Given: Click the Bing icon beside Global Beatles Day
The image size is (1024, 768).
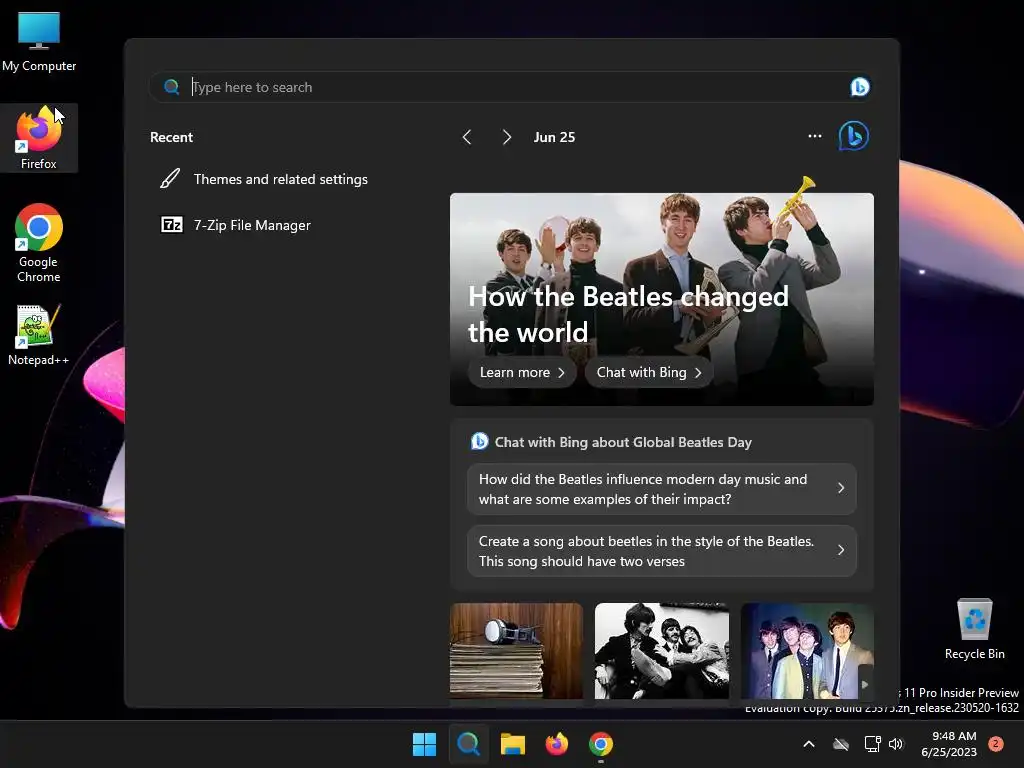Looking at the screenshot, I should pyautogui.click(x=479, y=441).
